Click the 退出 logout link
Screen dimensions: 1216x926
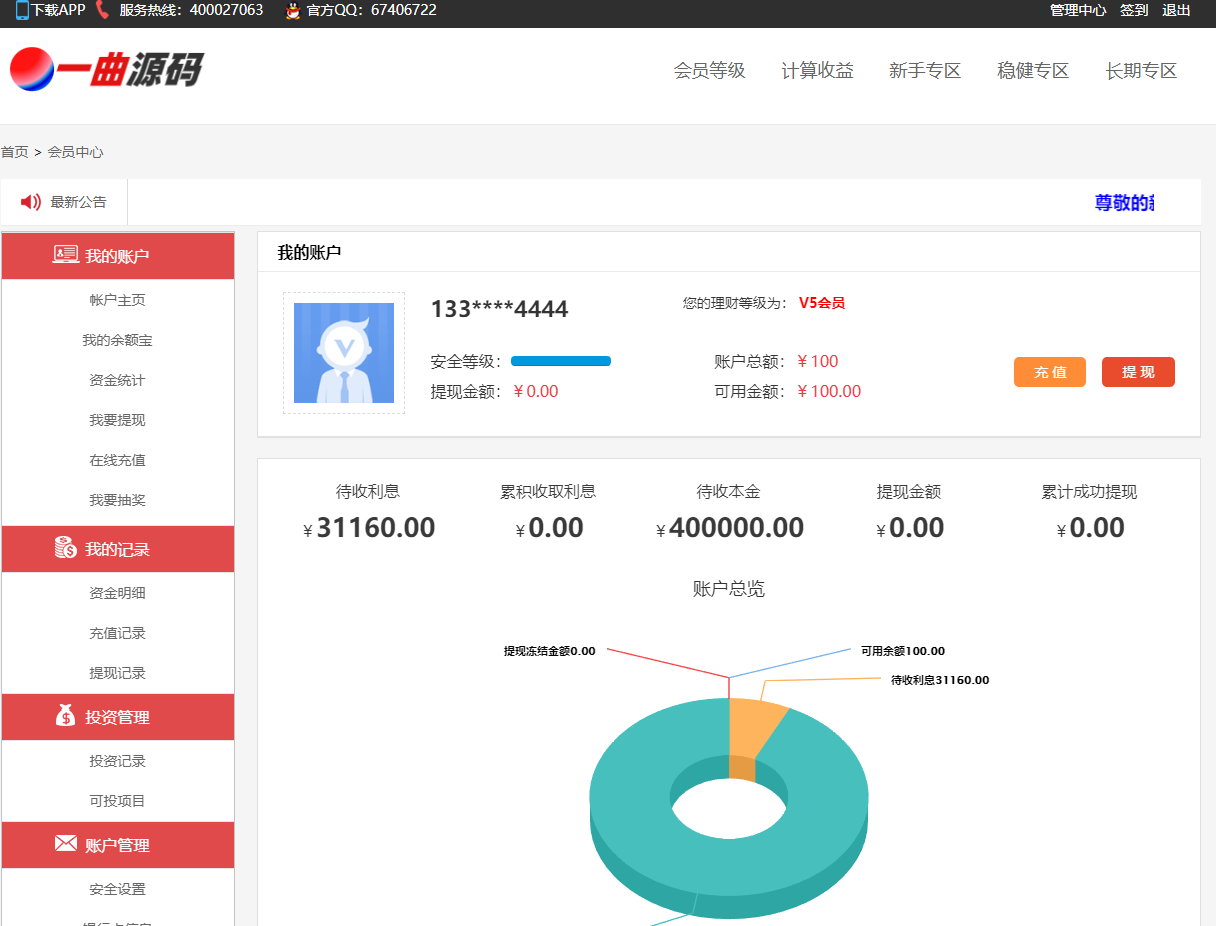click(x=1176, y=11)
